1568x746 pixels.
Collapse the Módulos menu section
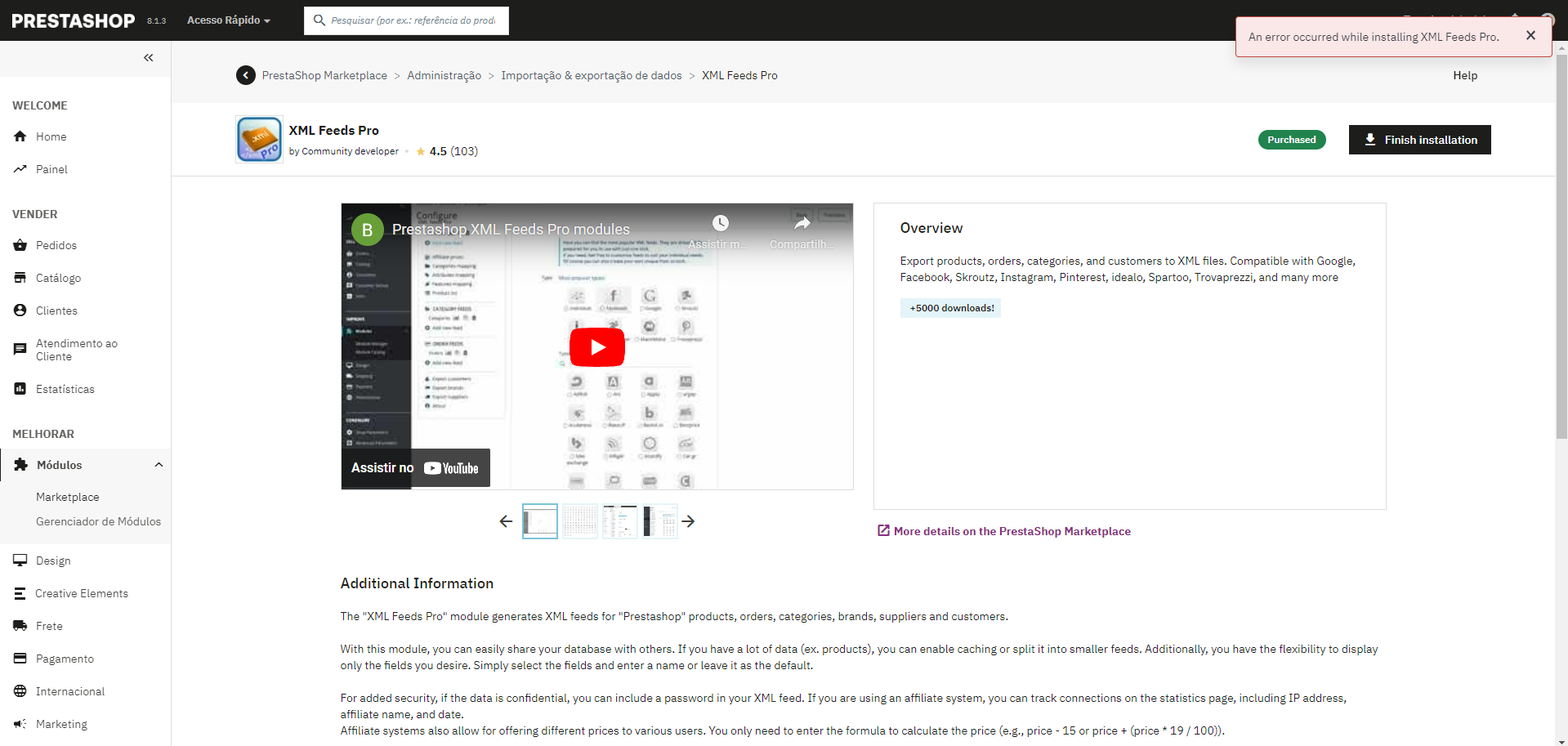pyautogui.click(x=159, y=465)
